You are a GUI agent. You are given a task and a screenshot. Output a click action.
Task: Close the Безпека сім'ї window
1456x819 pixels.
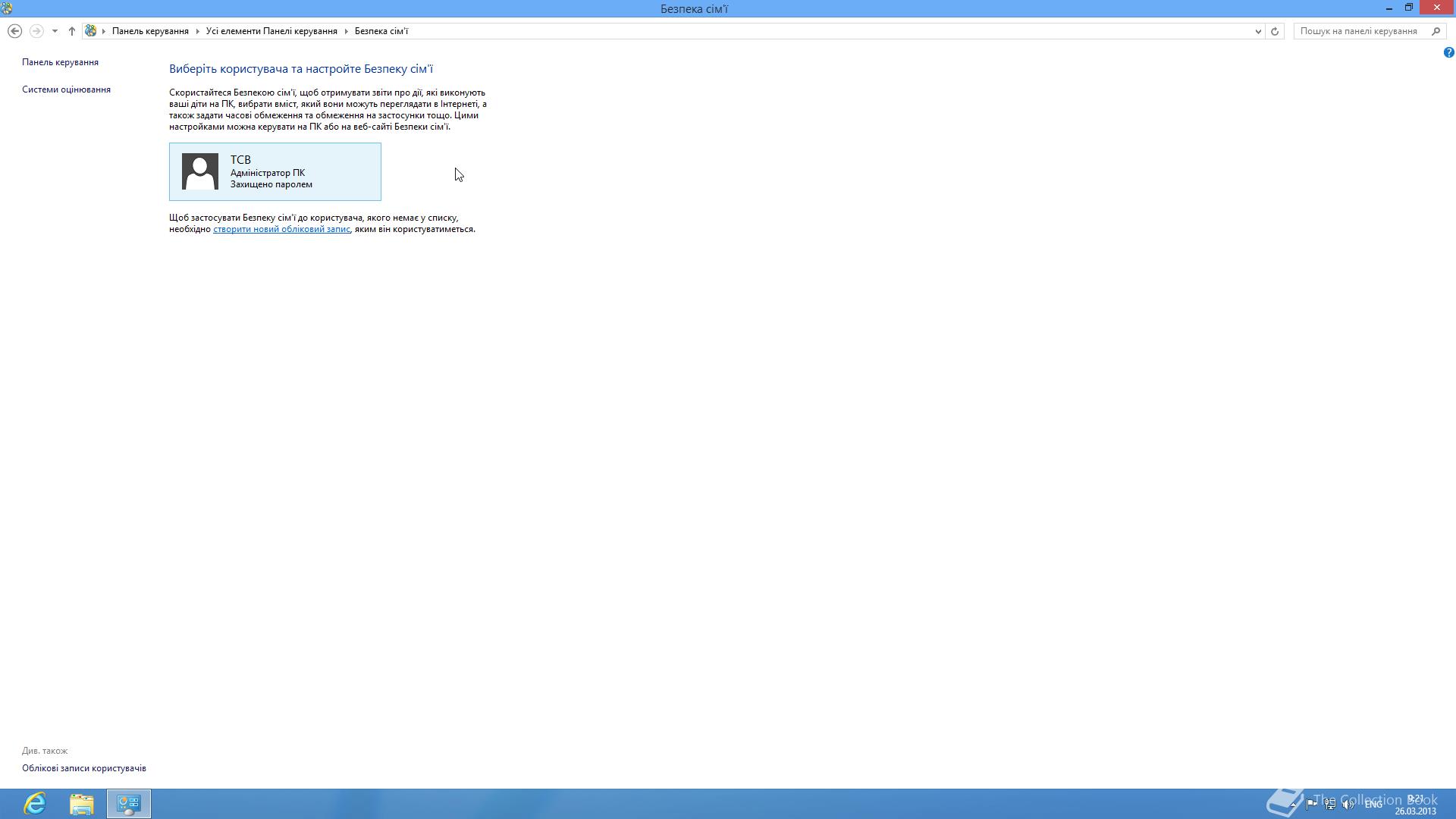[1437, 8]
